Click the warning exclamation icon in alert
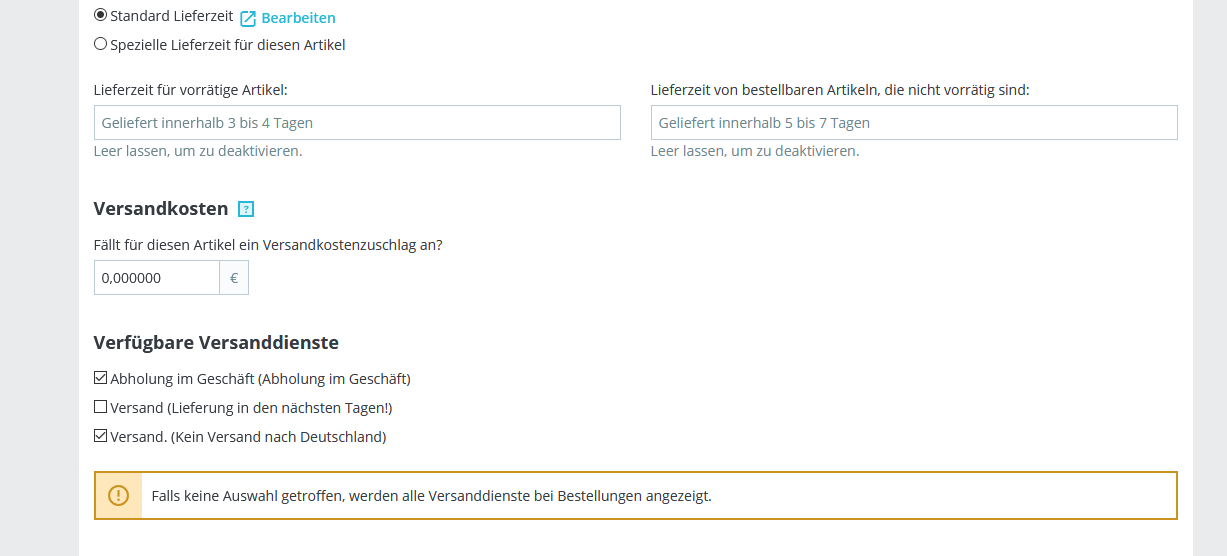Screen dimensions: 1227x556 pyautogui.click(x=118, y=495)
